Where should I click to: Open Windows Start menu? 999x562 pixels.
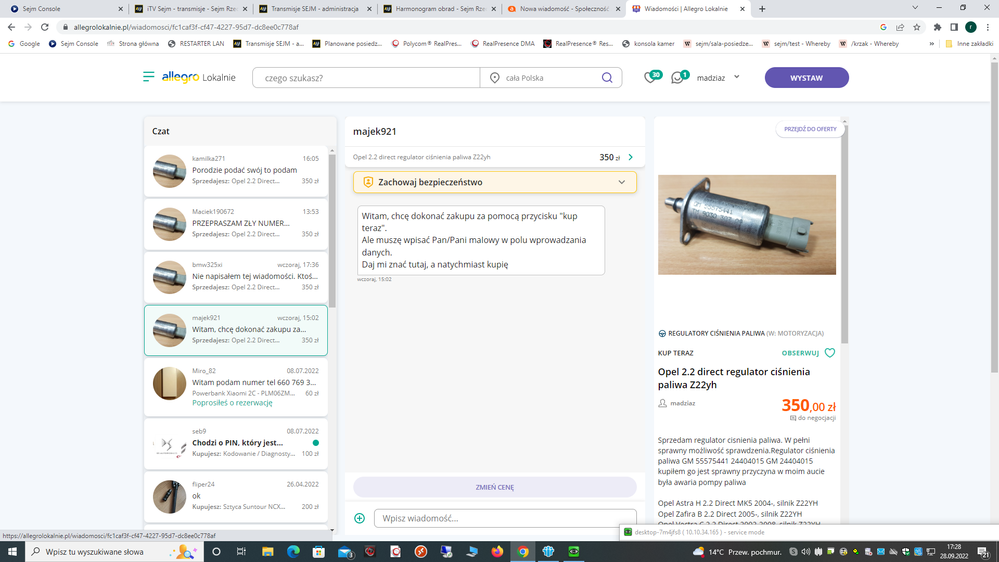pos(12,552)
